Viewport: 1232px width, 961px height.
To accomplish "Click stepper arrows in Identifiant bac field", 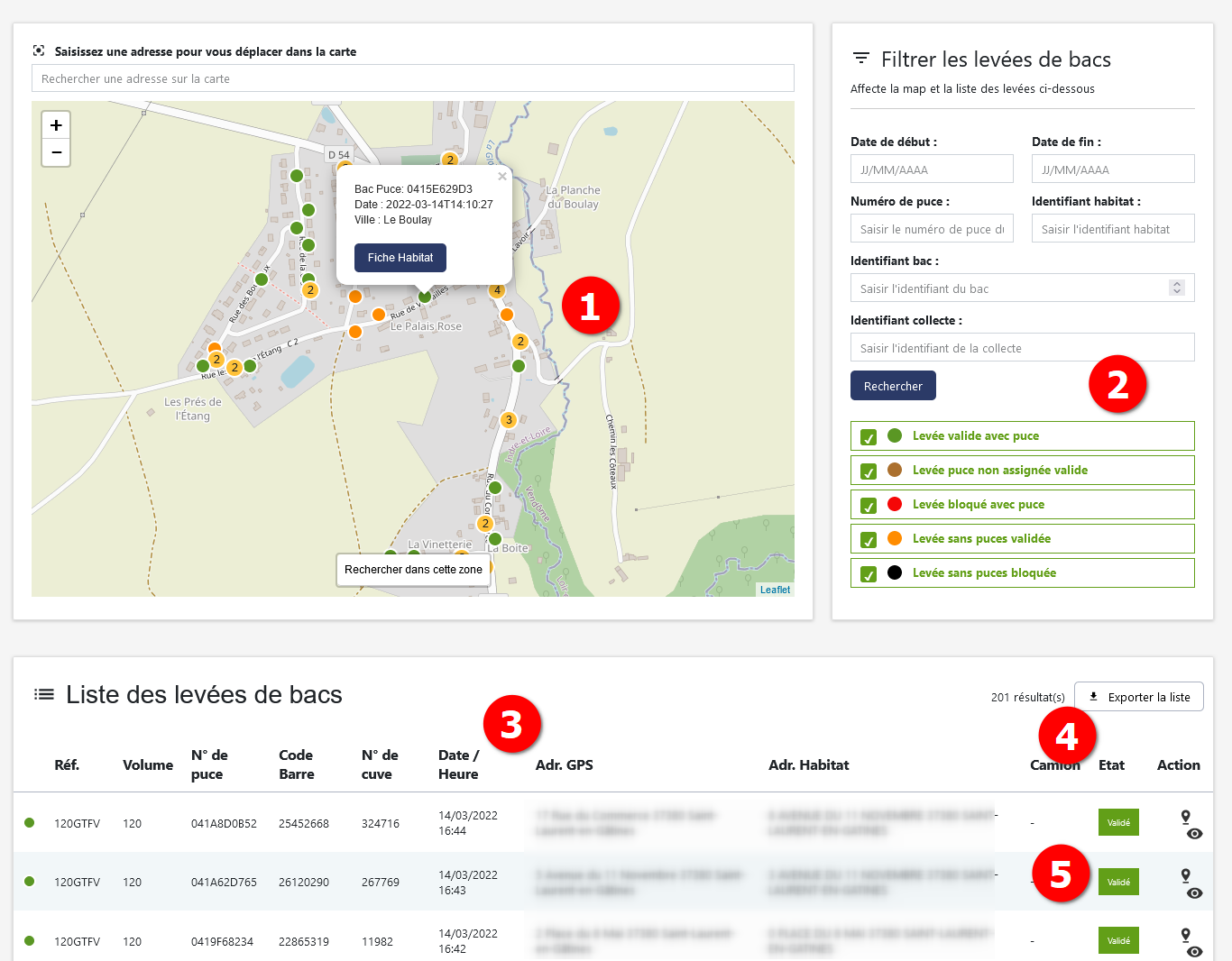I will point(1176,288).
